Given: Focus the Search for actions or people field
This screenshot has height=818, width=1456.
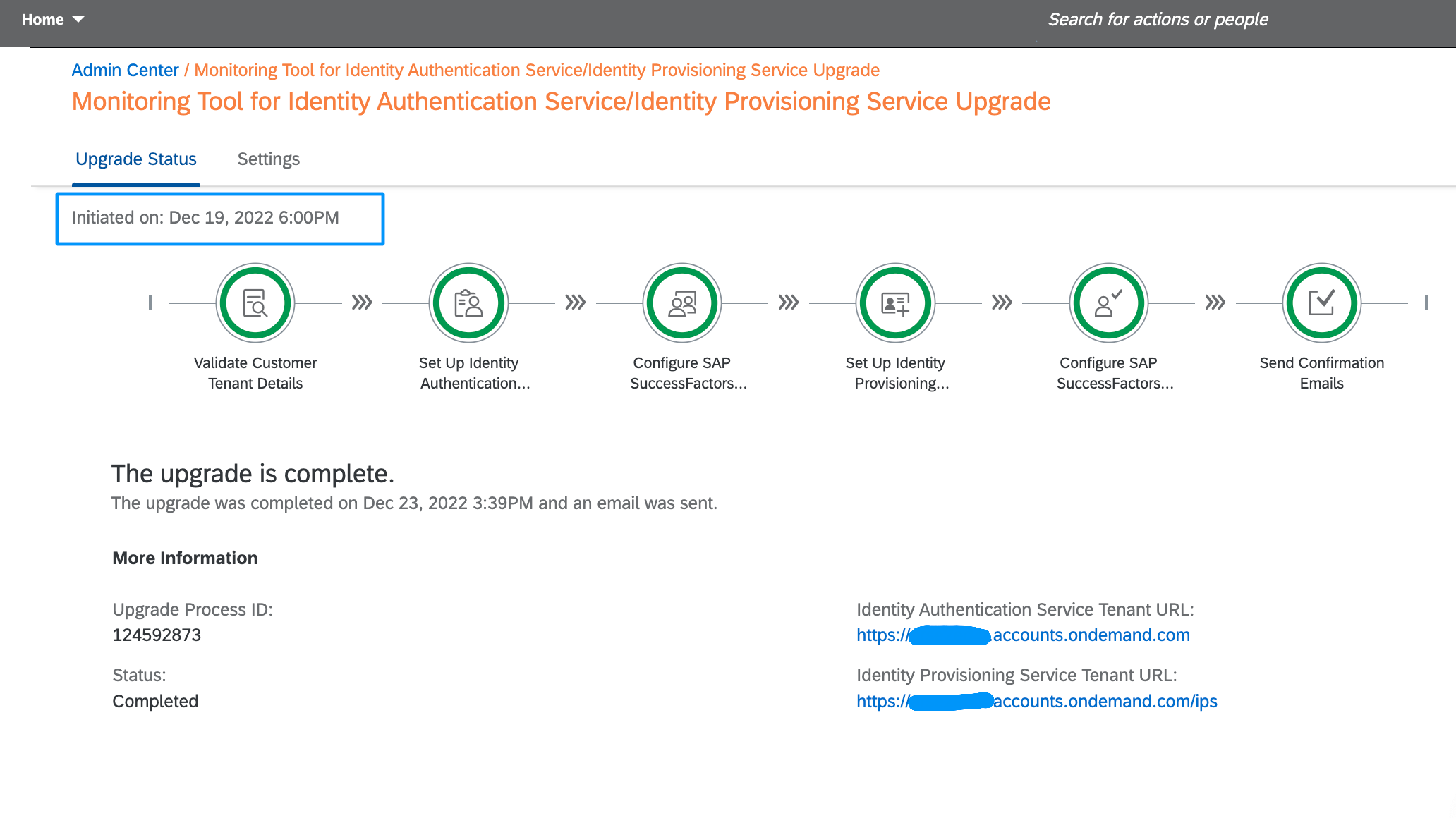Looking at the screenshot, I should pyautogui.click(x=1246, y=20).
